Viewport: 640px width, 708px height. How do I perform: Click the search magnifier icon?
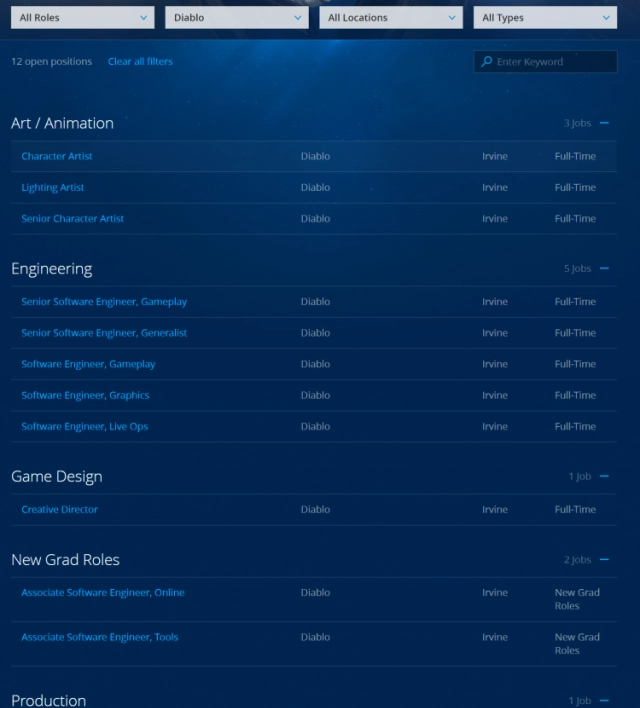tap(487, 62)
